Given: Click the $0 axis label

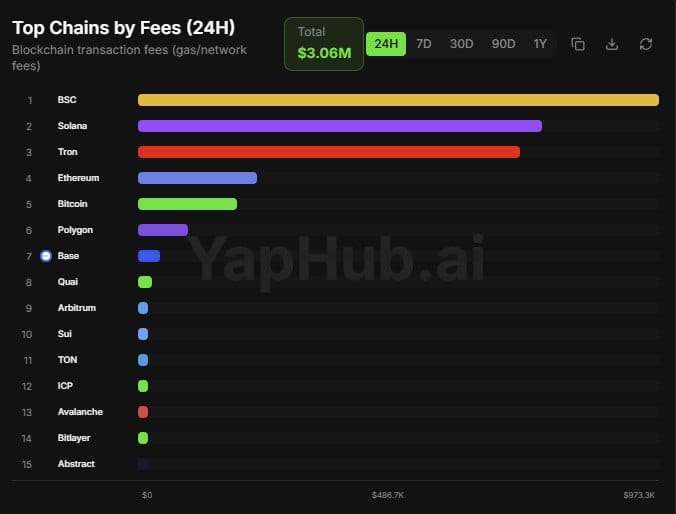Looking at the screenshot, I should [147, 495].
